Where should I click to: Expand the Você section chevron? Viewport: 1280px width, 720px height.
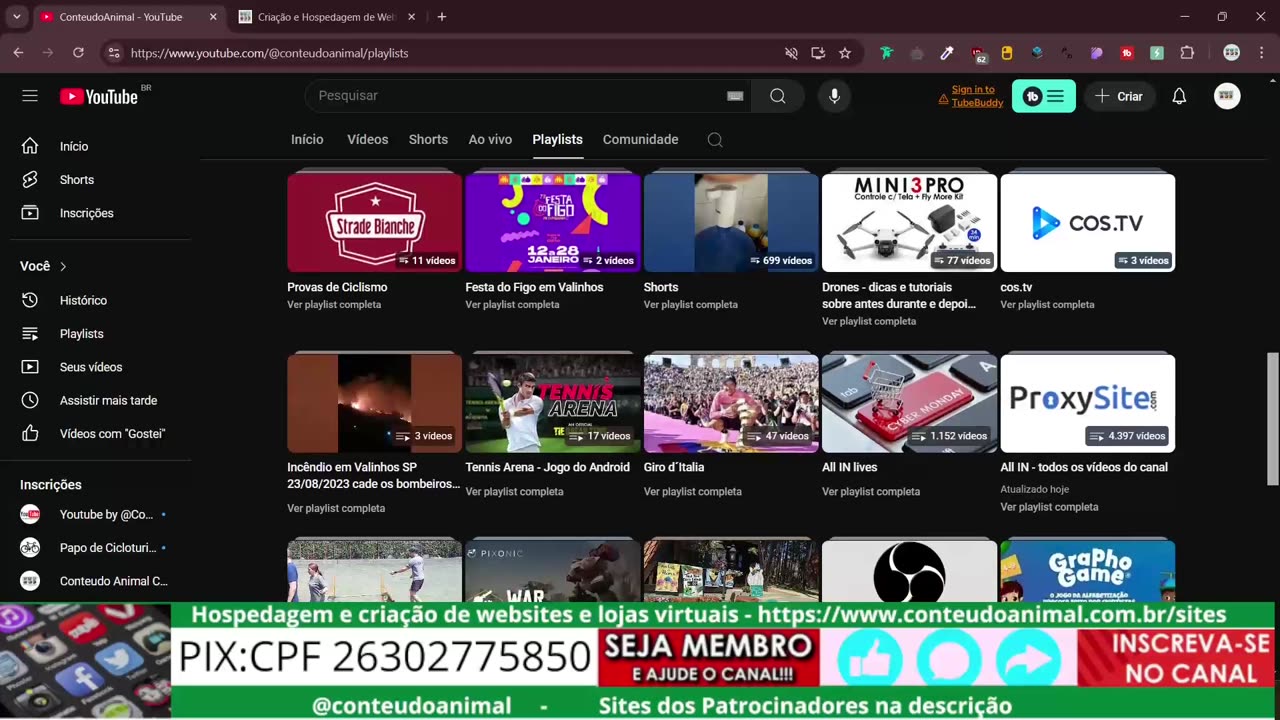[x=63, y=266]
